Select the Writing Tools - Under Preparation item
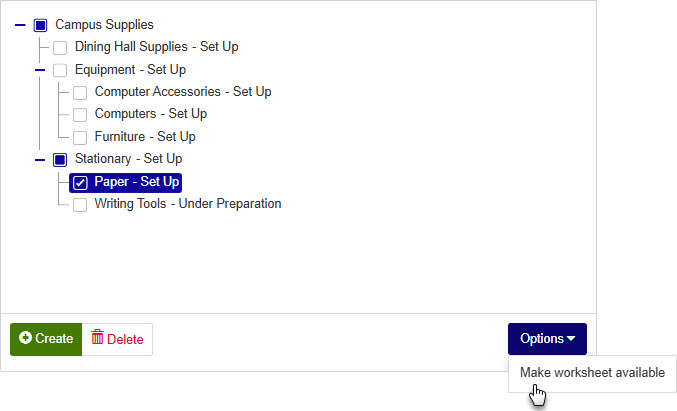This screenshot has height=411, width=677. point(187,204)
